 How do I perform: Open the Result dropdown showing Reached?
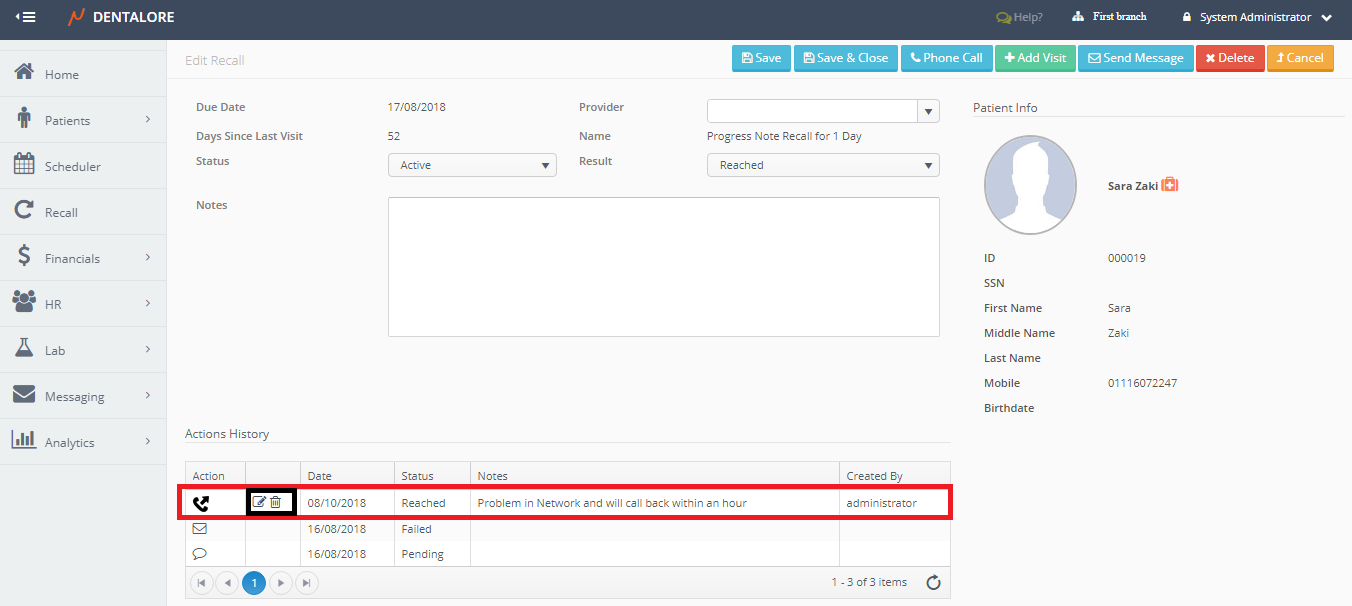click(x=822, y=165)
